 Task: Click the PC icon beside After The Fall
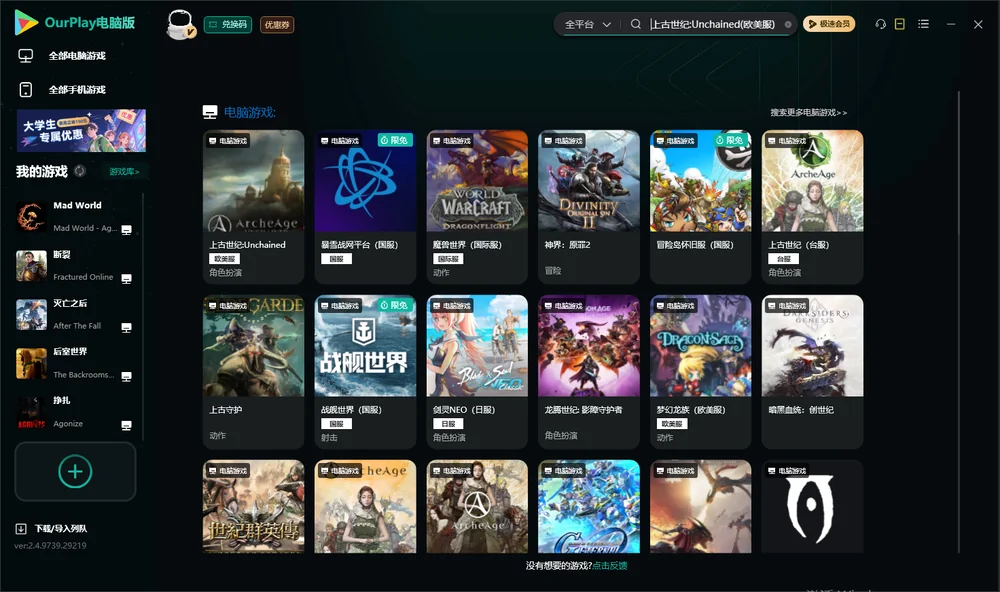tap(126, 328)
